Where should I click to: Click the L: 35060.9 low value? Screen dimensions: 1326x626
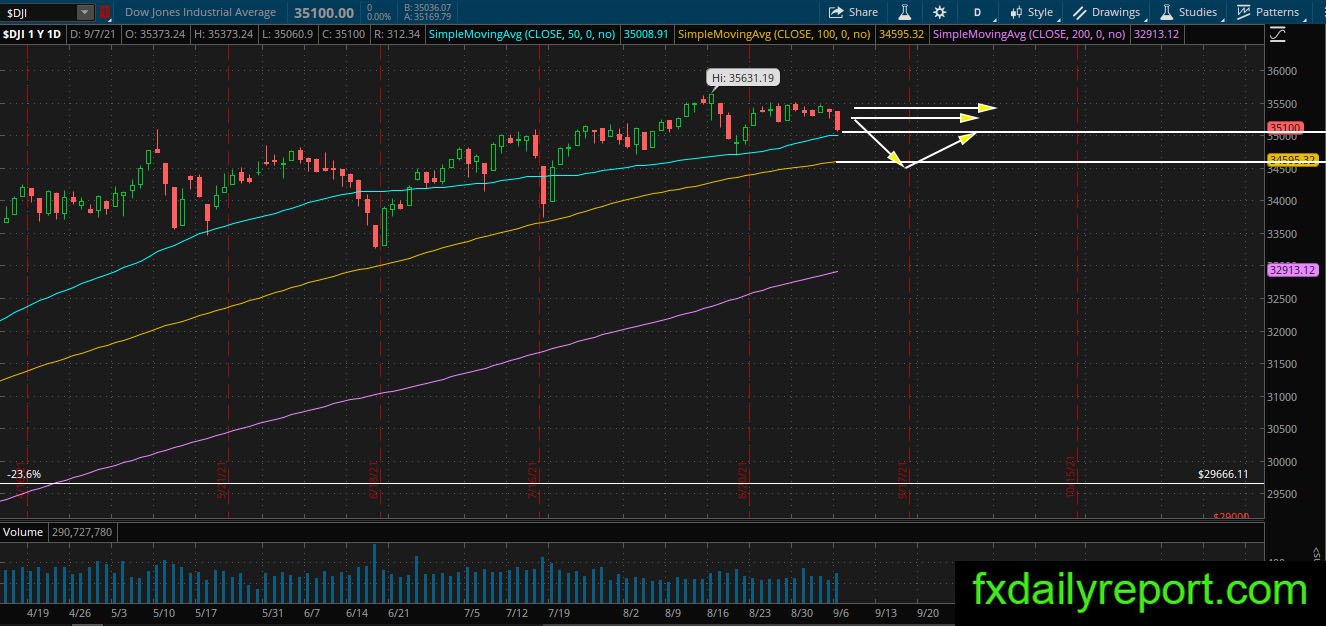289,34
